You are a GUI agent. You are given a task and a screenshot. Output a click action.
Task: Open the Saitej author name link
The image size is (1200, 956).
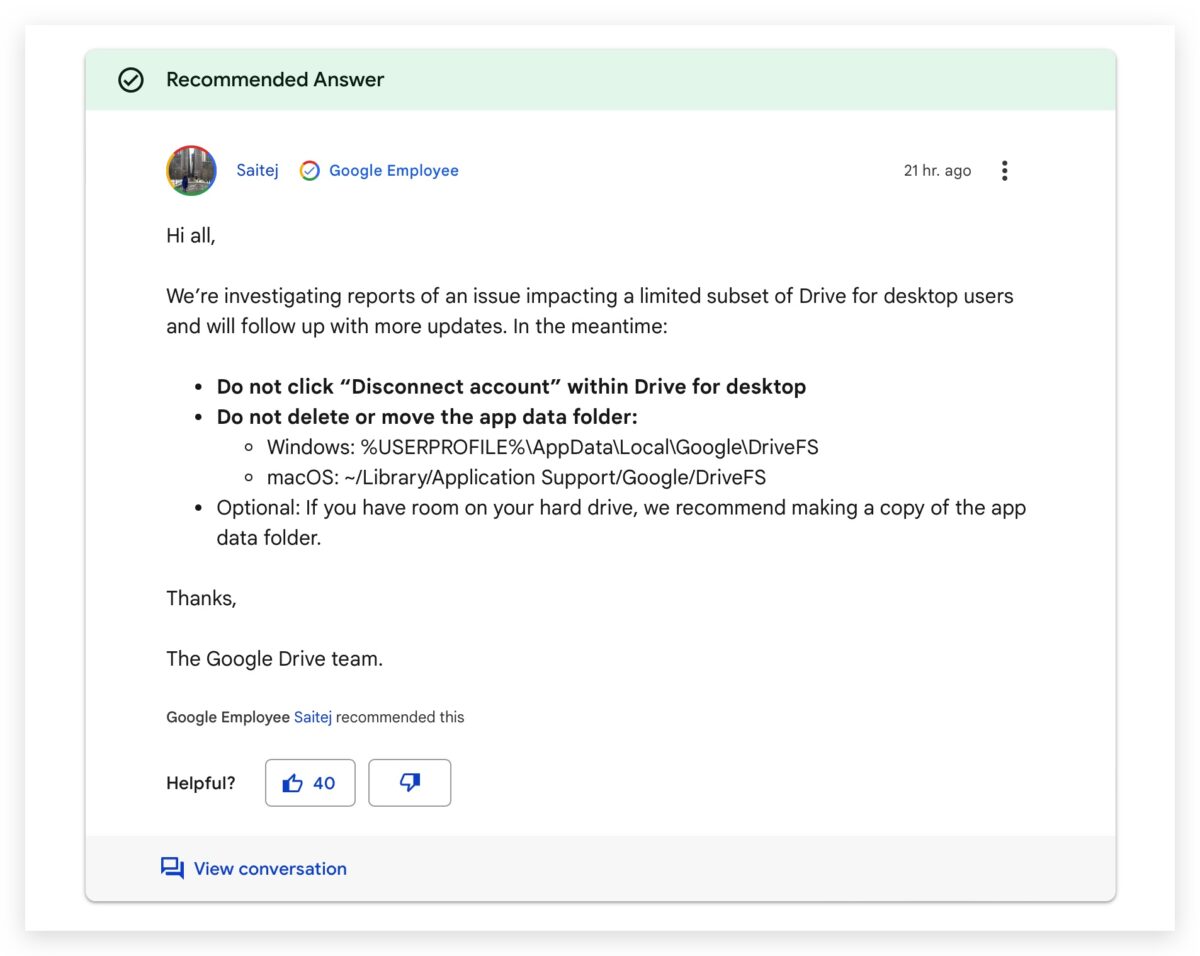(x=257, y=170)
